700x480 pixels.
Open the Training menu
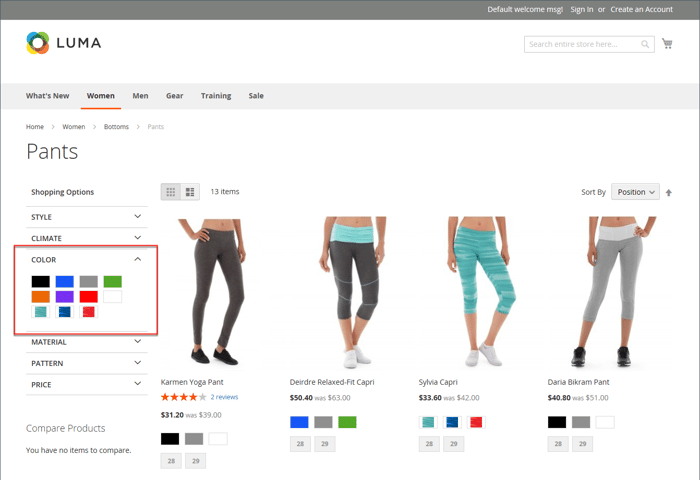coord(216,96)
